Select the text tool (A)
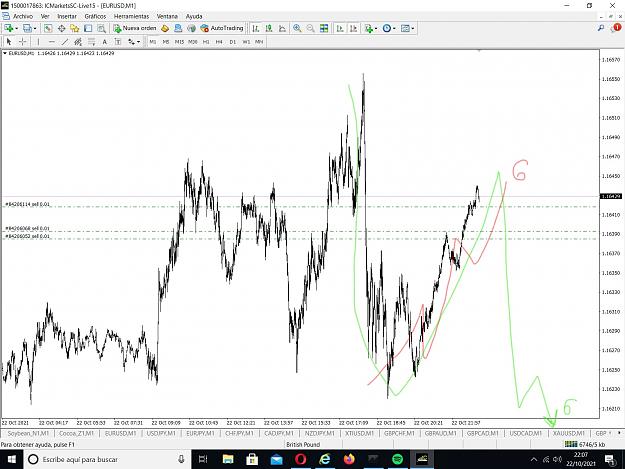The width and height of the screenshot is (625, 469). [104, 41]
